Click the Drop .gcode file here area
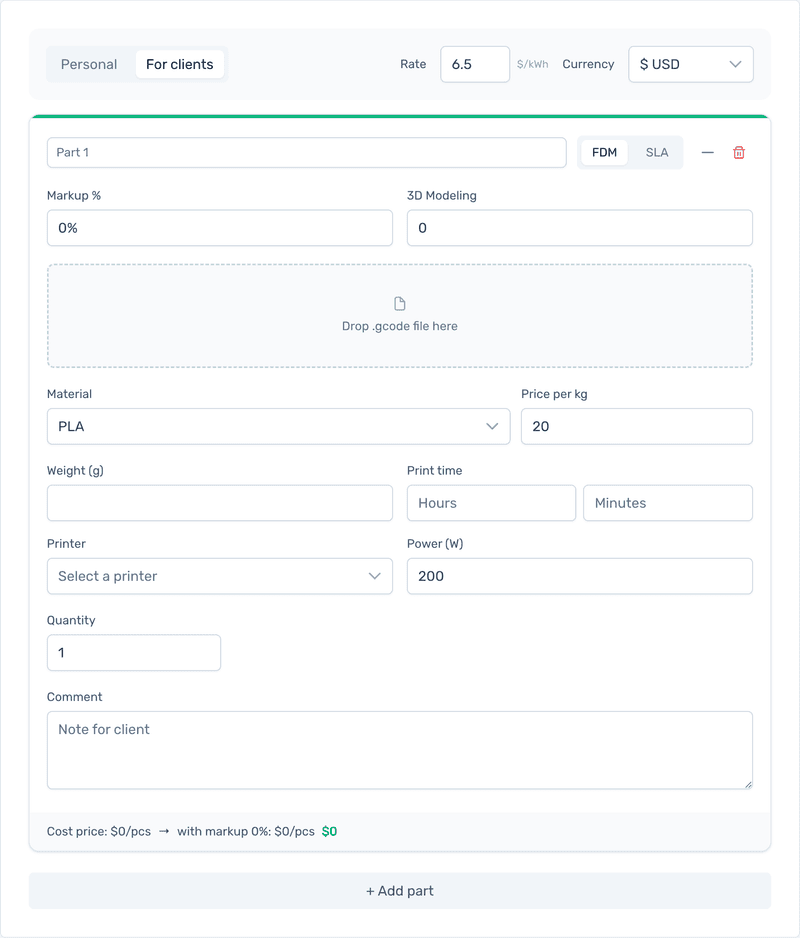This screenshot has width=800, height=938. 400,315
